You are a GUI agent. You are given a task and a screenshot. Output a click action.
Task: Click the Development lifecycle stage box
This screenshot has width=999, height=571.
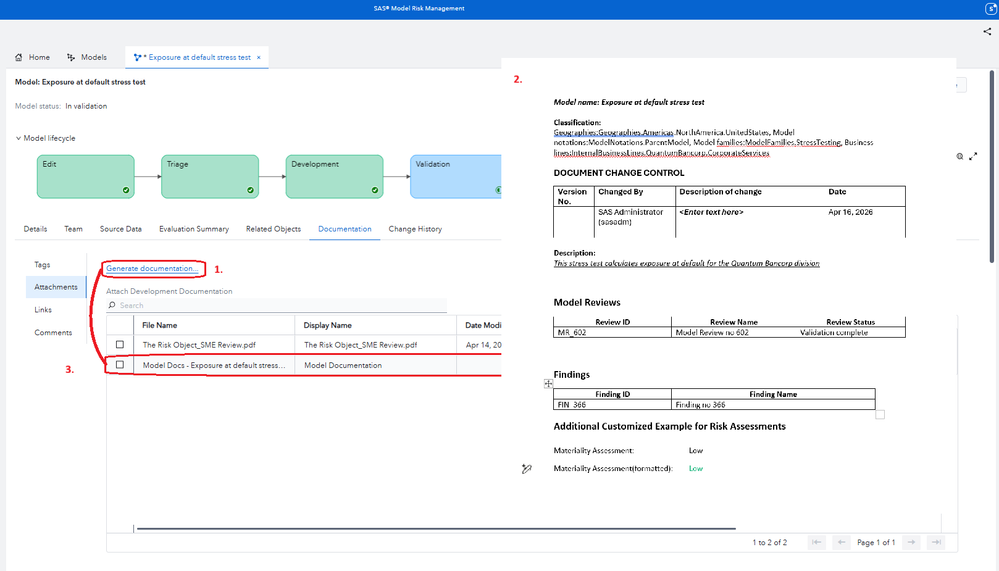[334, 177]
